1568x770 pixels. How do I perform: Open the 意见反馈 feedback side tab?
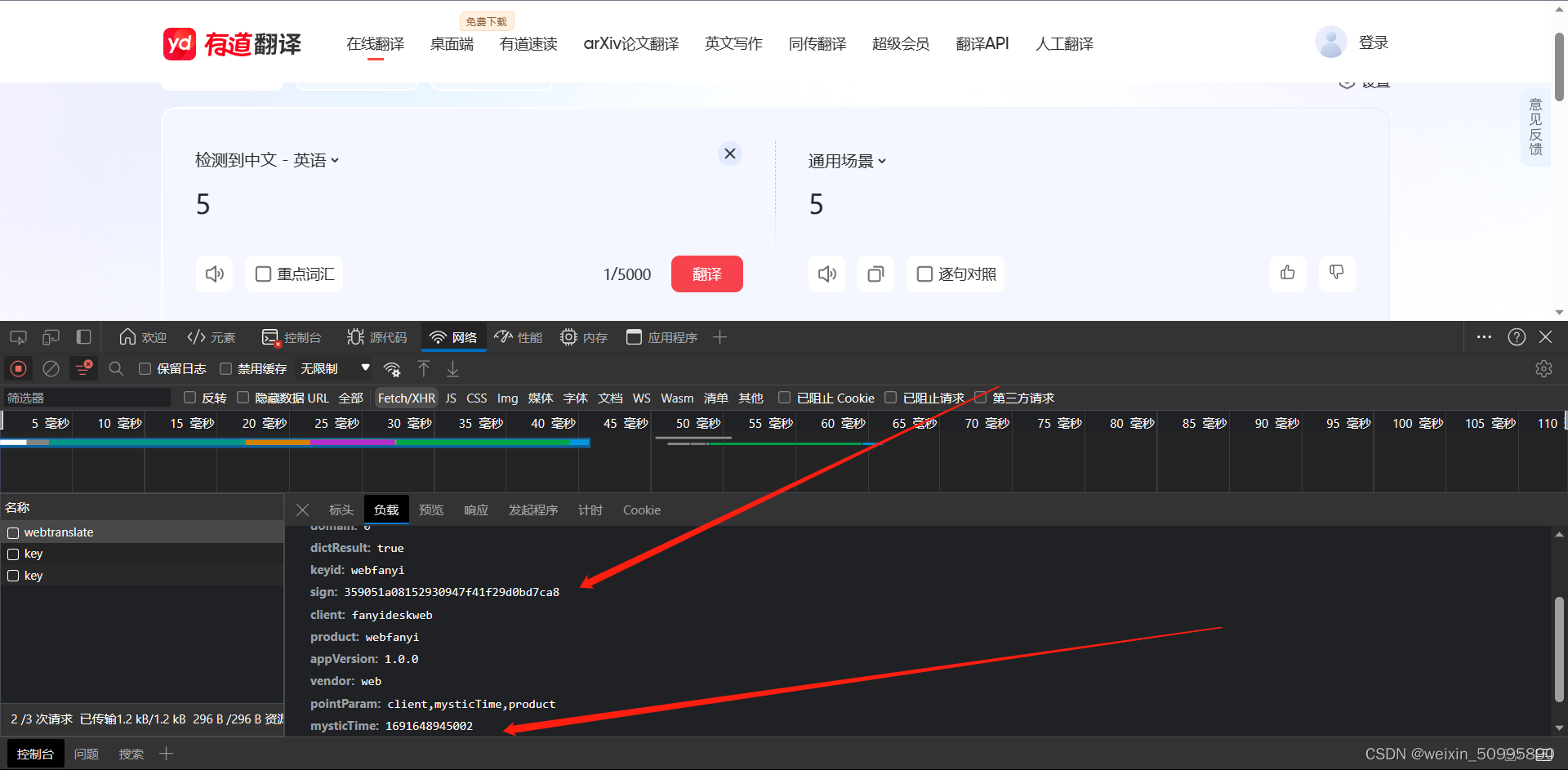[1535, 127]
